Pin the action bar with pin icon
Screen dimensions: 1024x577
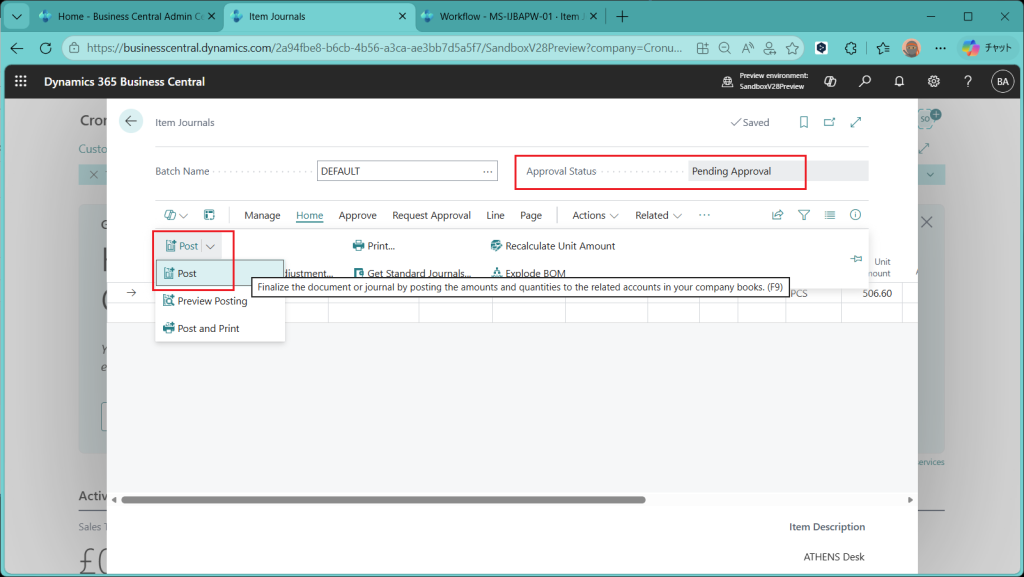(856, 259)
